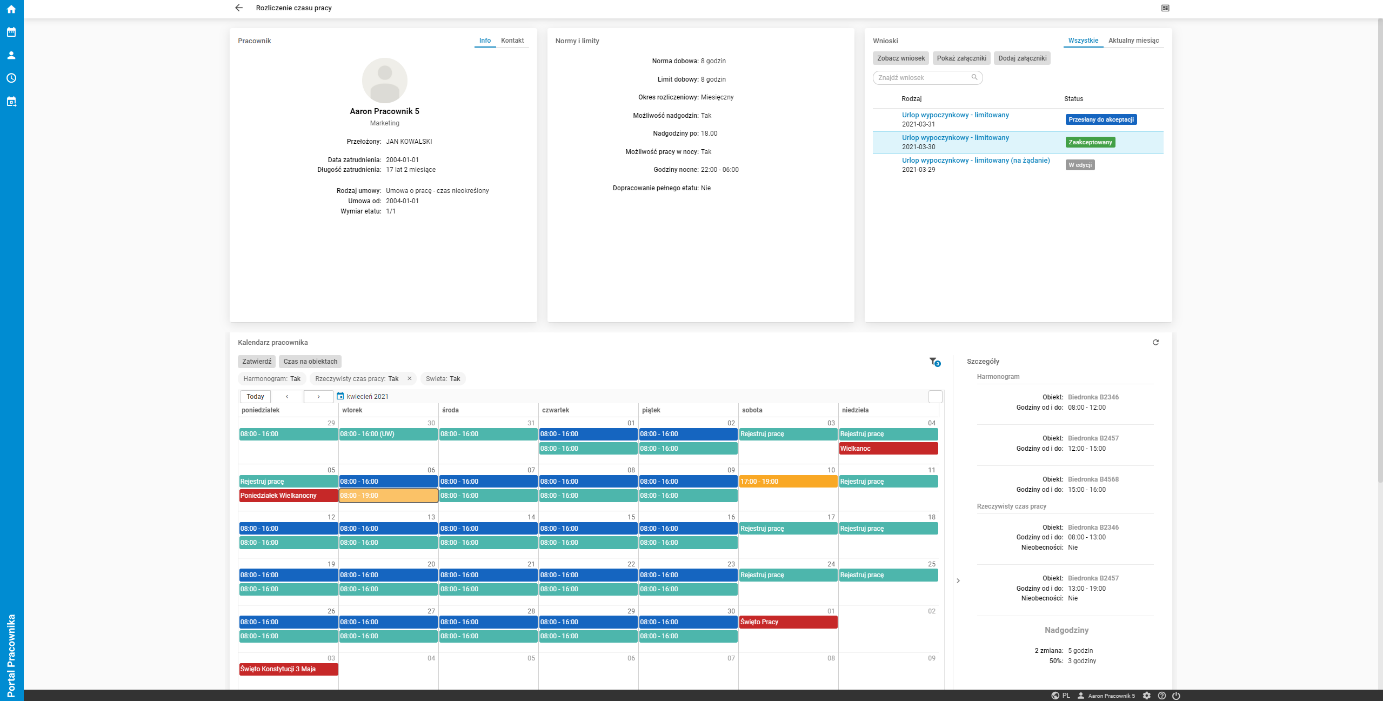
Task: Select the Wszystkie requests tab
Action: pos(1084,41)
